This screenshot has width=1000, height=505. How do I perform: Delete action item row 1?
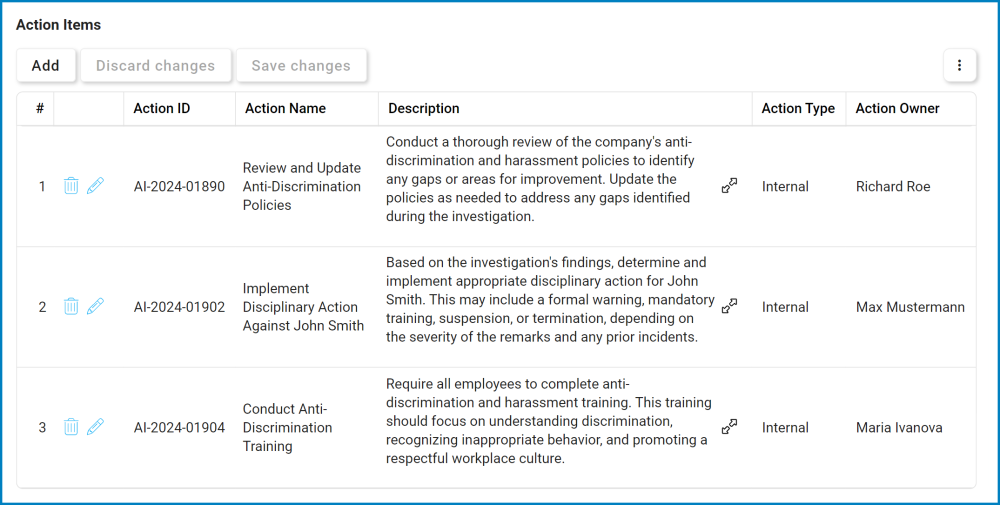click(x=71, y=186)
